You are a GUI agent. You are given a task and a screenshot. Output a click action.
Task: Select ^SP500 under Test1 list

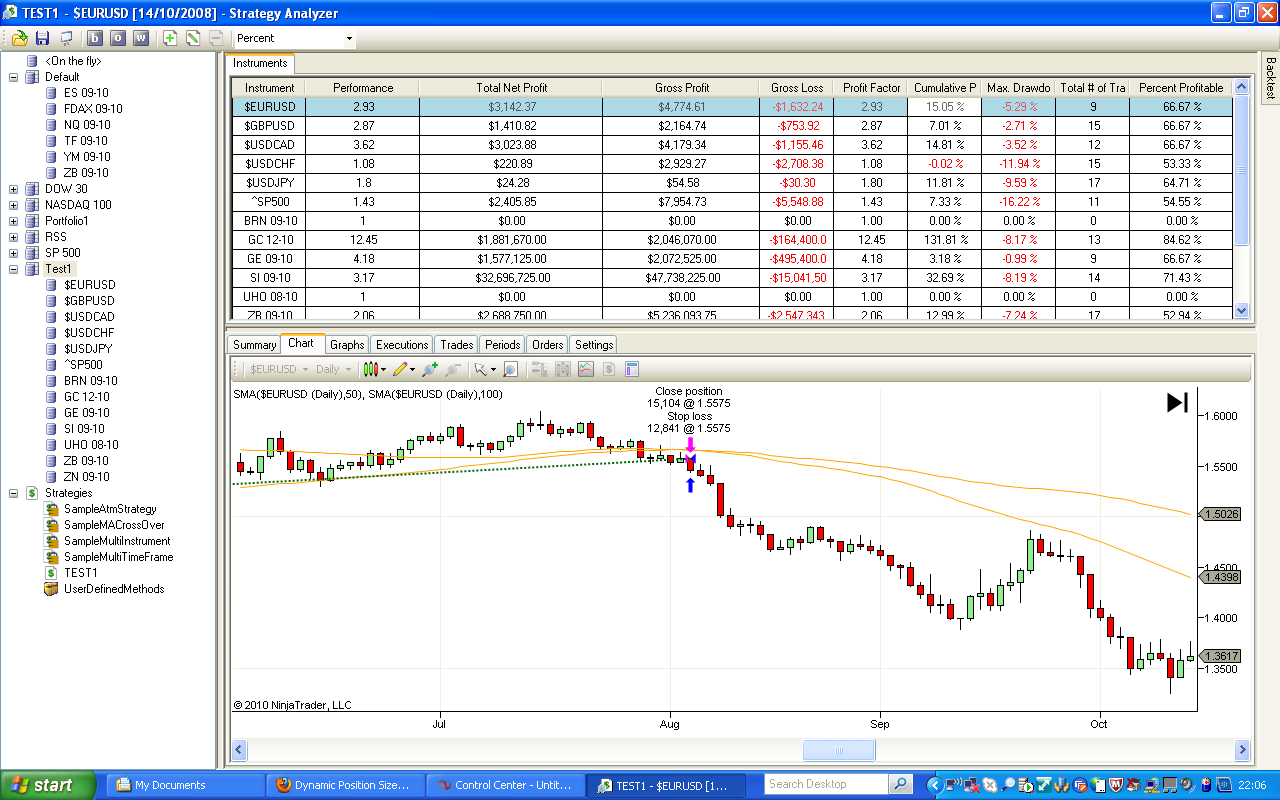(x=82, y=365)
